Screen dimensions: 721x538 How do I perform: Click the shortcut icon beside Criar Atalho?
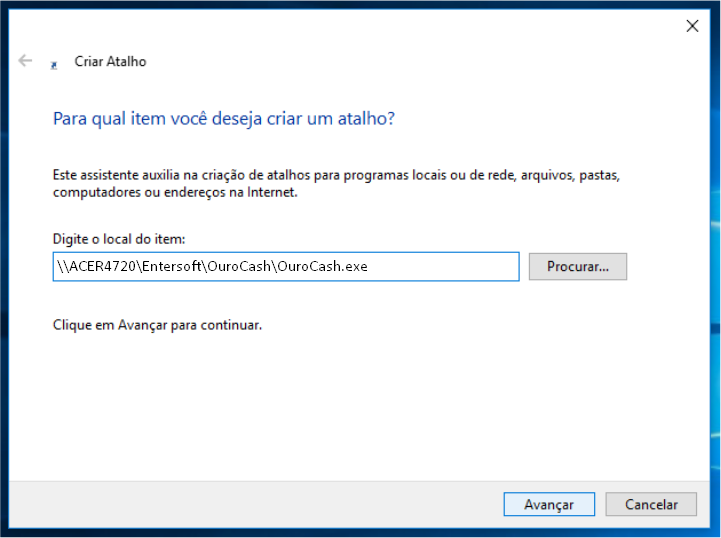(54, 63)
